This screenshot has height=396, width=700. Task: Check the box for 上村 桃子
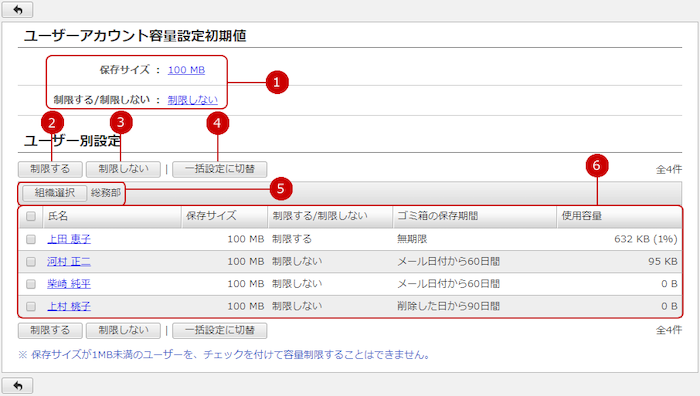pos(31,306)
